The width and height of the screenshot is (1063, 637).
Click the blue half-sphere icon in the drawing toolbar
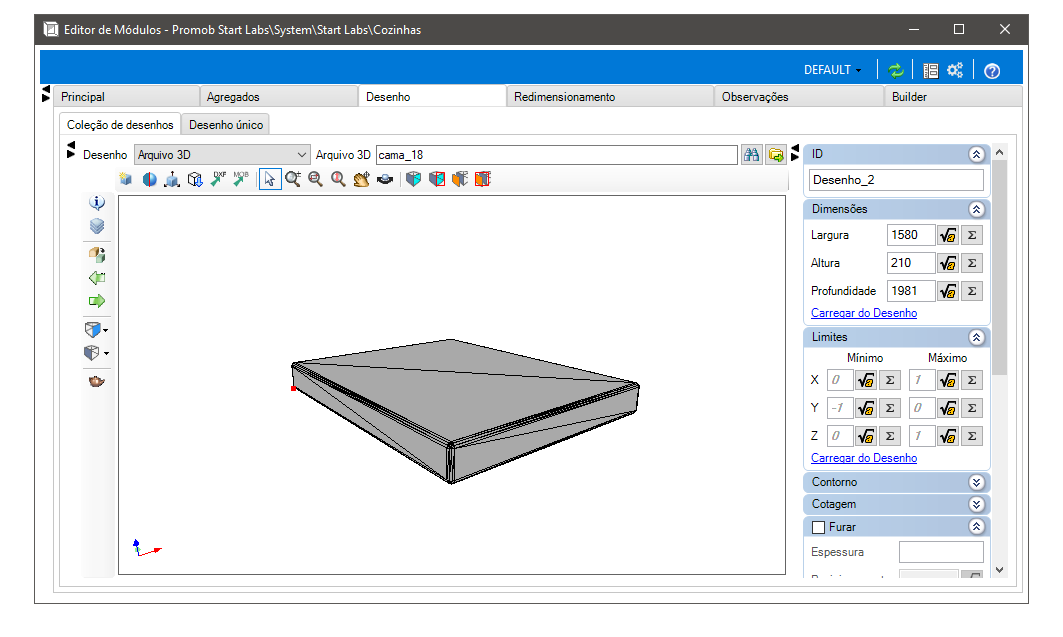[149, 179]
